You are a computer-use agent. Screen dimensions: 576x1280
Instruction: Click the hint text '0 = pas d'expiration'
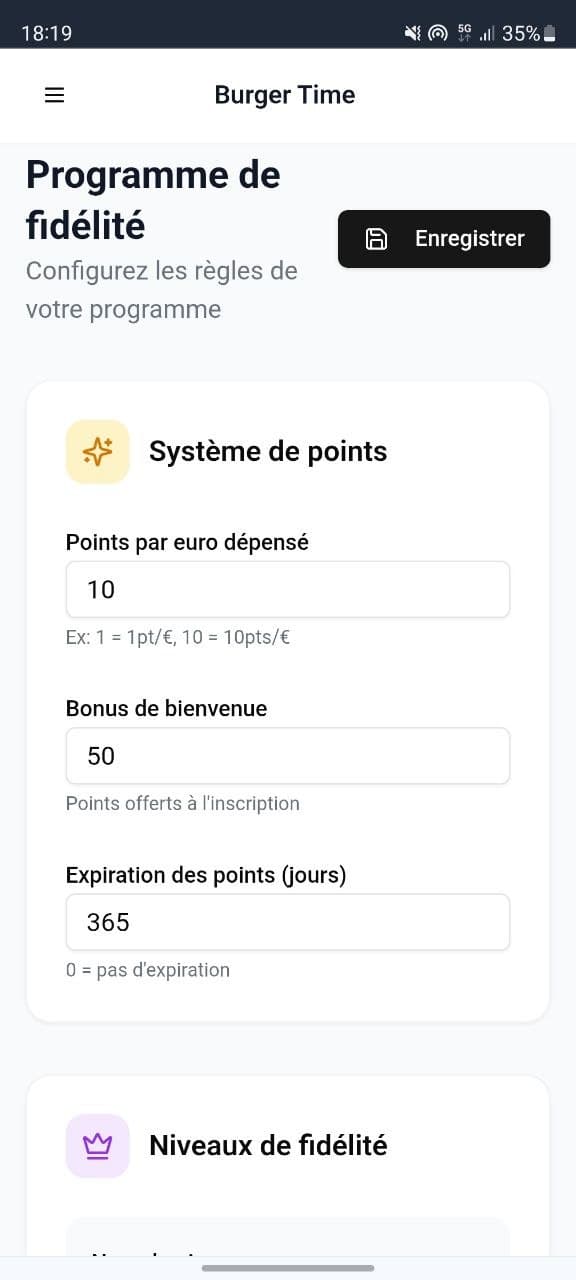pyautogui.click(x=147, y=969)
